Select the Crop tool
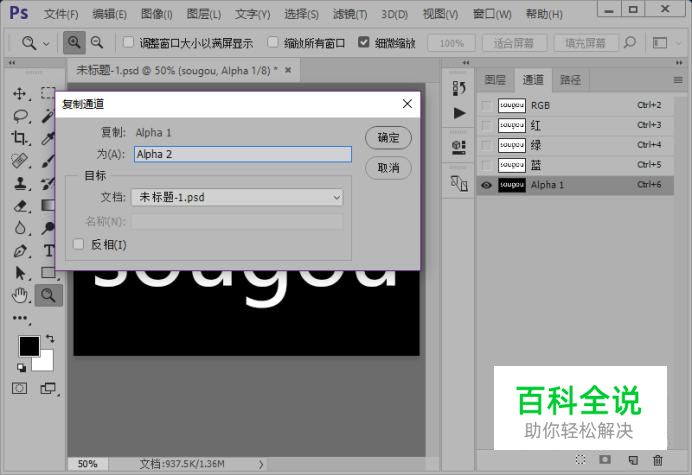This screenshot has width=692, height=475. [x=19, y=138]
